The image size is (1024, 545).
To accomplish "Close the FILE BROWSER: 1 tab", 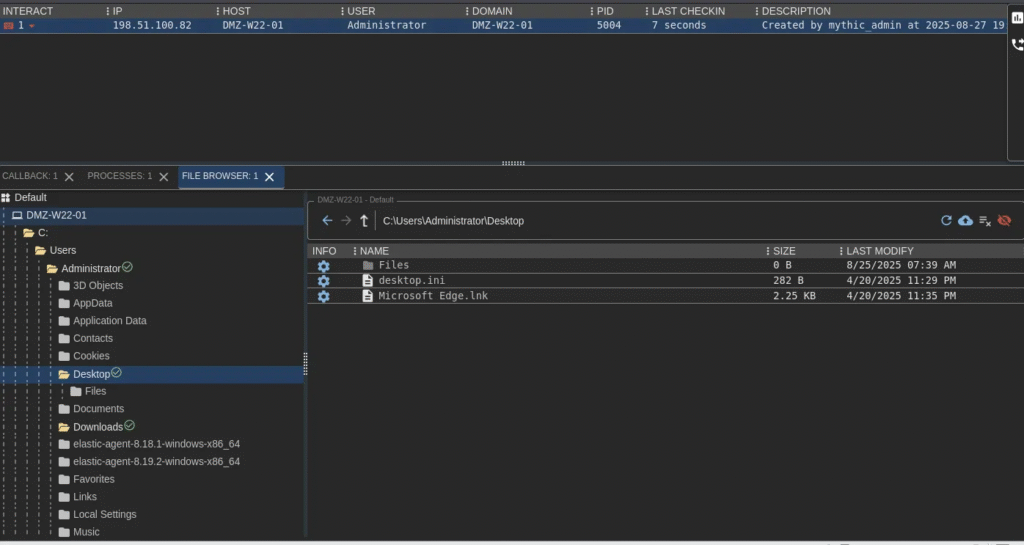I will pyautogui.click(x=269, y=177).
